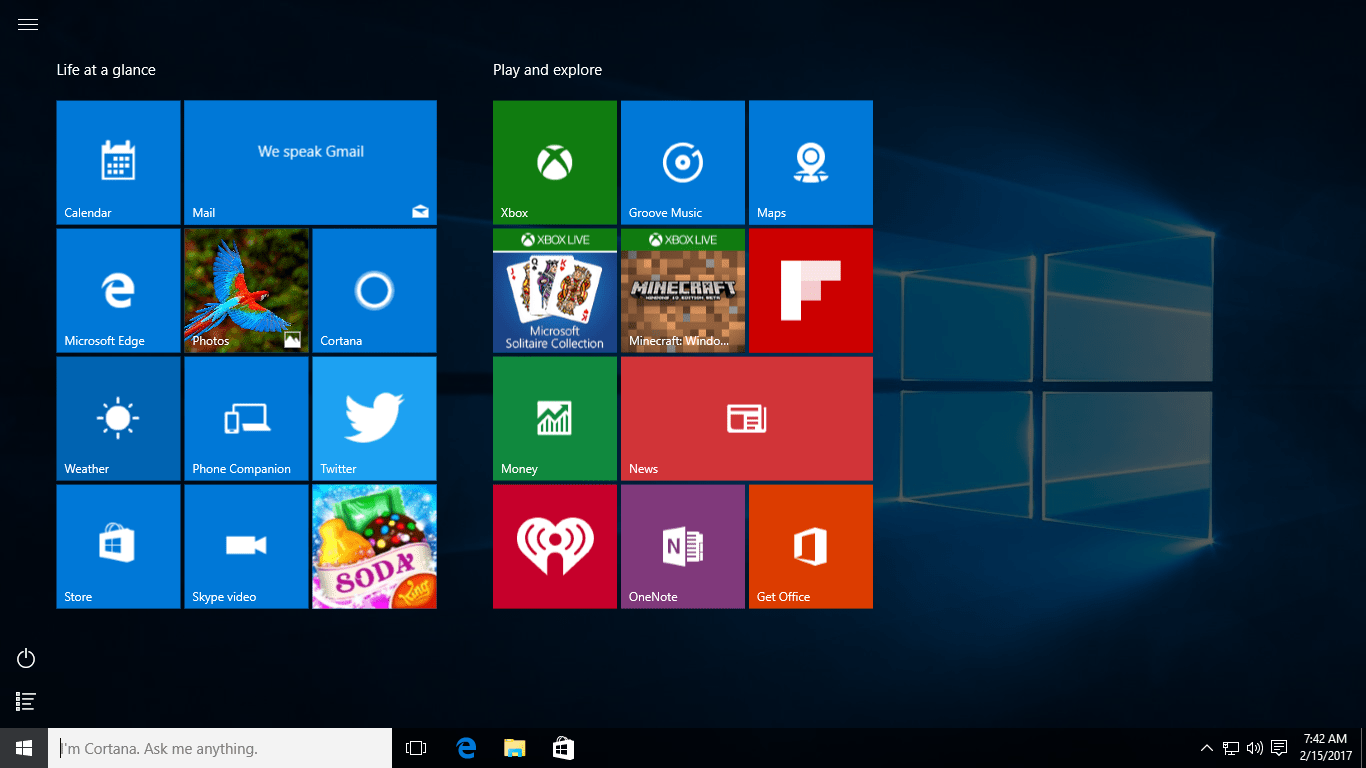The height and width of the screenshot is (768, 1366).
Task: Start Candy Crush Soda Saga
Action: point(374,546)
